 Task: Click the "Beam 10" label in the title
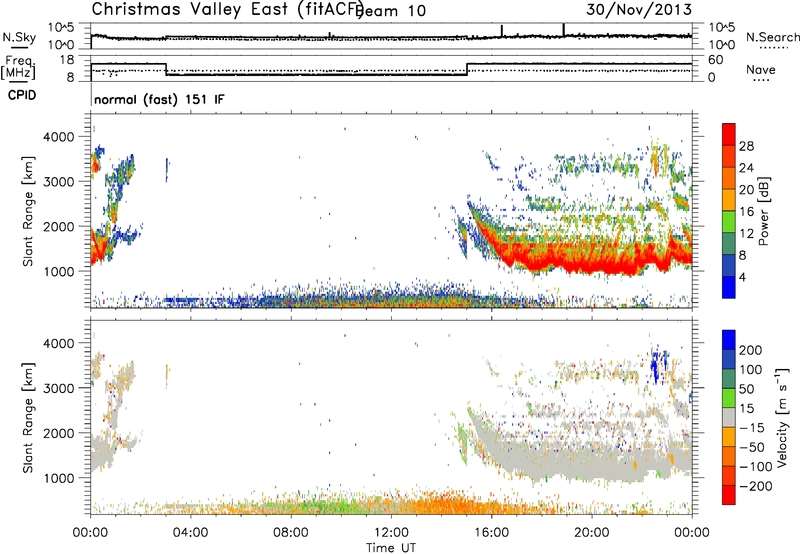click(x=392, y=11)
